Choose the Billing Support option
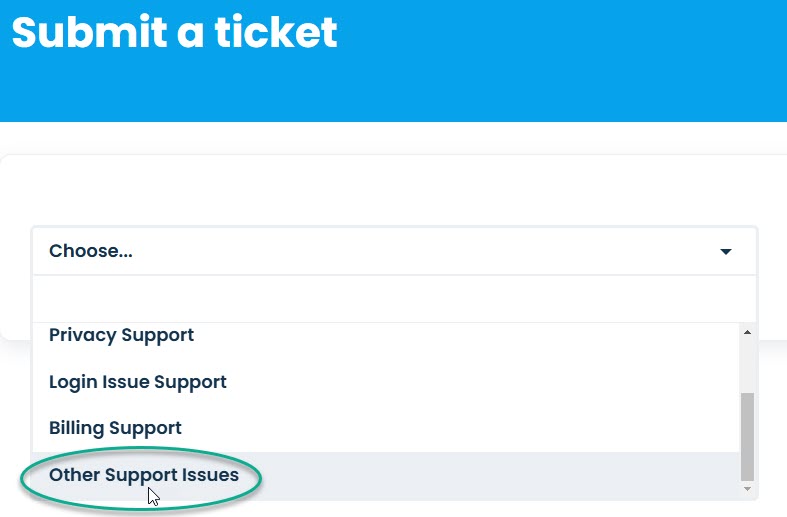The width and height of the screenshot is (787, 517). tap(115, 428)
